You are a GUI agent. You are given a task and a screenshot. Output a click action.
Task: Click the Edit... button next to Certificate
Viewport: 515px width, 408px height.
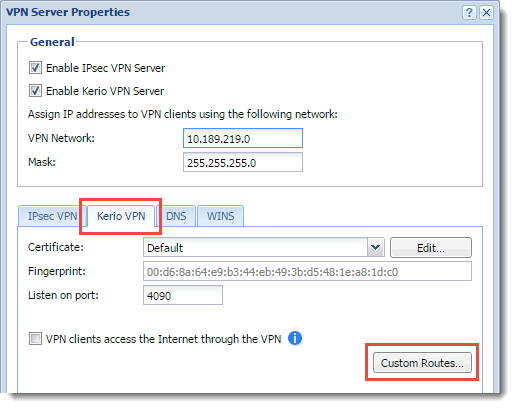click(431, 248)
